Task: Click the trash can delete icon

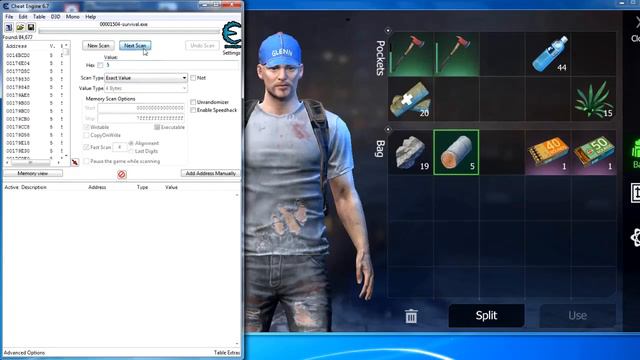Action: (x=411, y=316)
